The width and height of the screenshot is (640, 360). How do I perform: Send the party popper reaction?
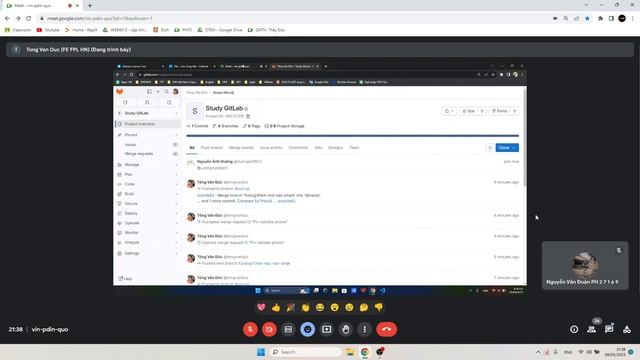tap(291, 307)
